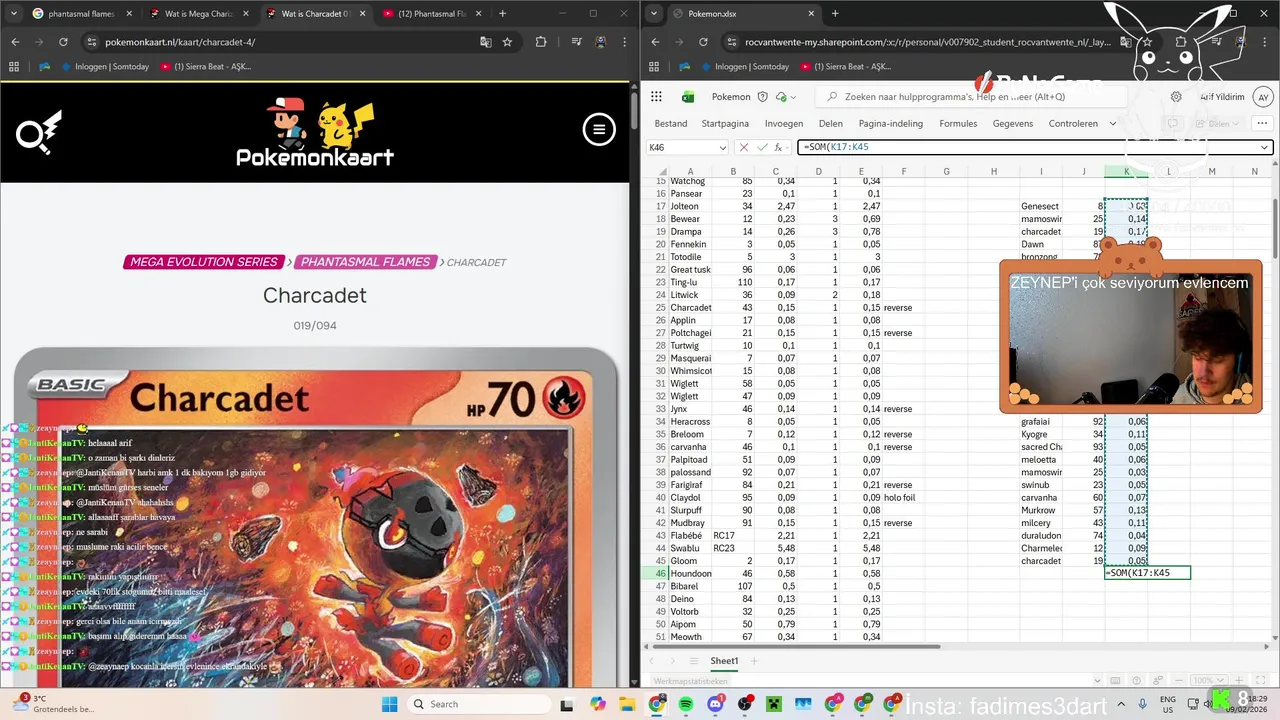Click the PHANTASMAL FLAMES breadcrumb
Image resolution: width=1280 pixels, height=720 pixels.
(x=365, y=262)
